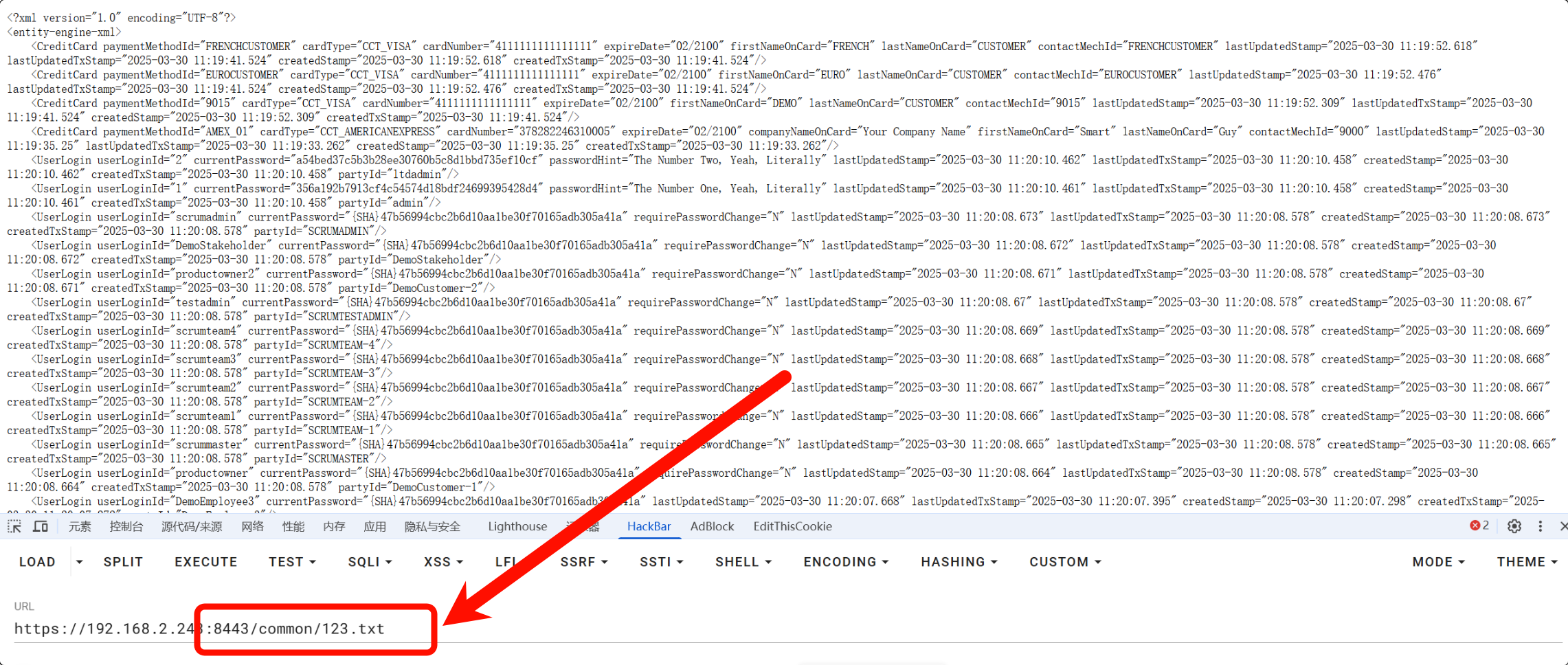Image resolution: width=1568 pixels, height=665 pixels.
Task: Close the DevTools panel
Action: click(1563, 526)
